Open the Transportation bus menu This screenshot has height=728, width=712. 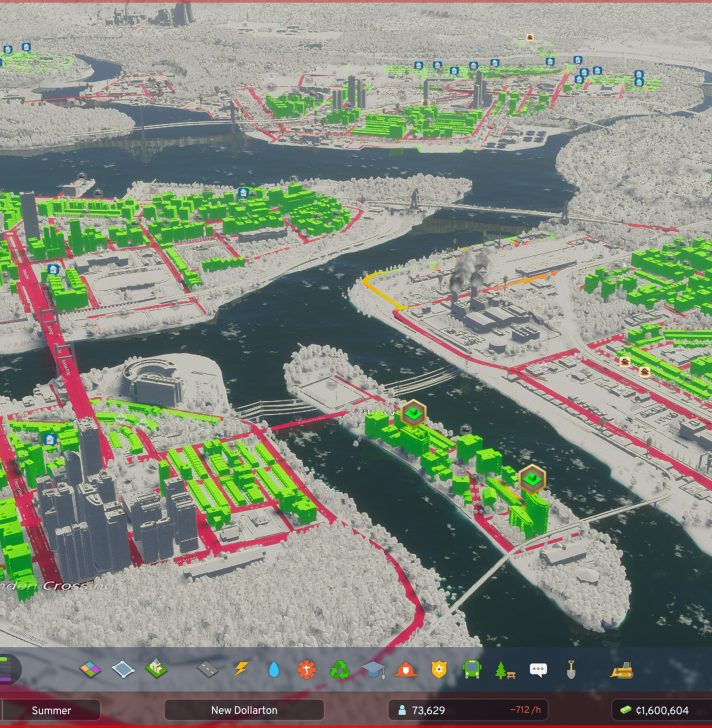tap(471, 669)
